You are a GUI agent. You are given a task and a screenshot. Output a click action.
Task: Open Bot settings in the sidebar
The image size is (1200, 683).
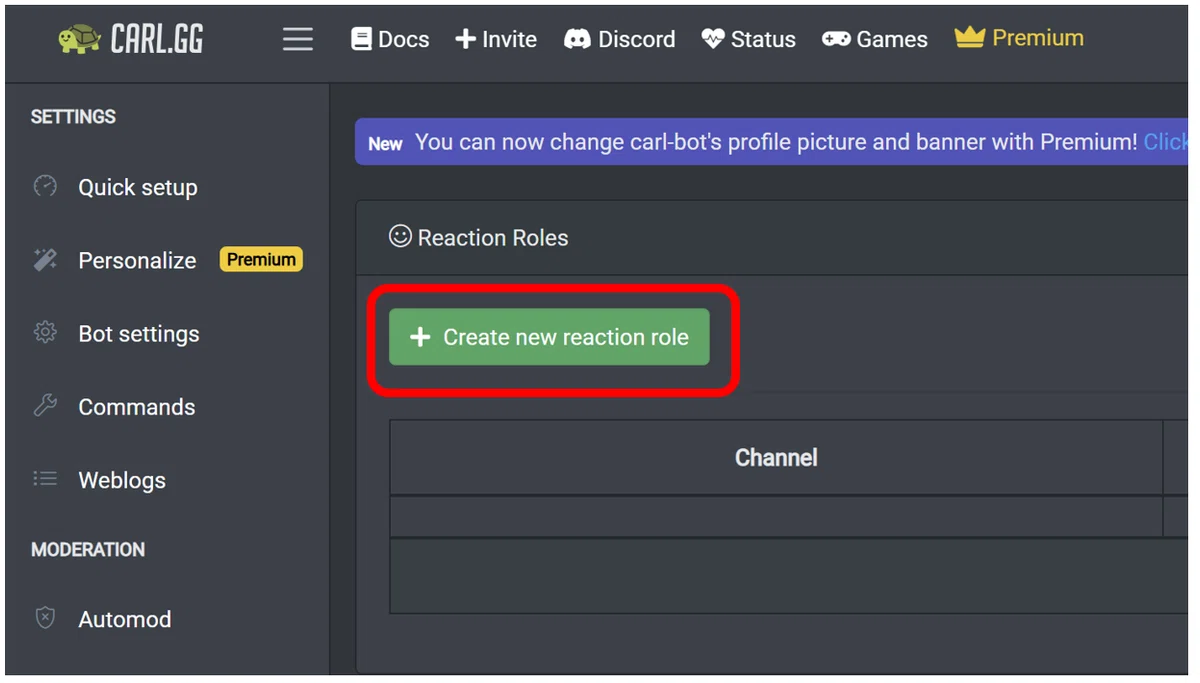[x=139, y=334]
